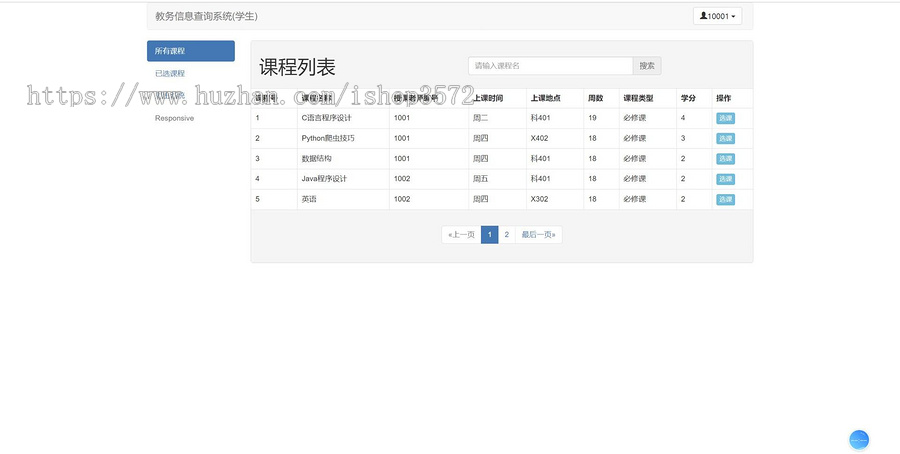Screen dimensions: 900x454
Task: Select the Responsive sidebar entry
Action: pos(174,118)
